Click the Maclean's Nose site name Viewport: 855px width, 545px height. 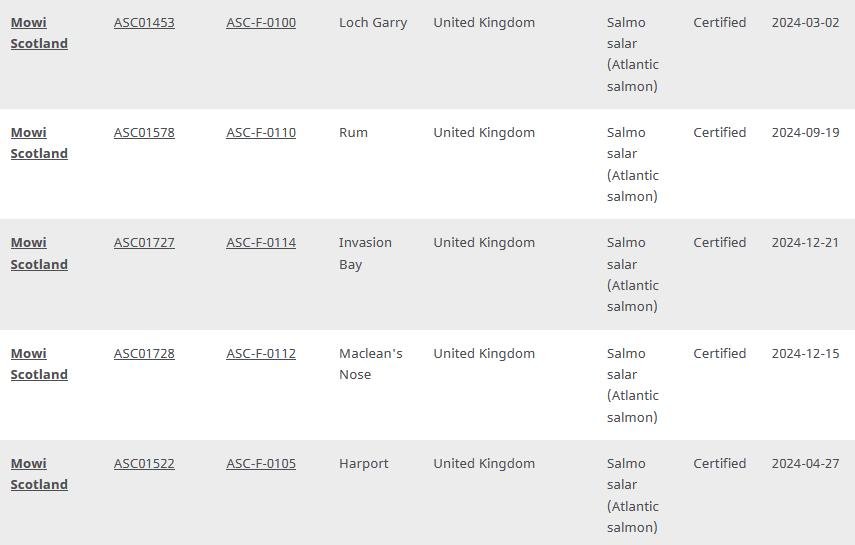[x=370, y=364]
